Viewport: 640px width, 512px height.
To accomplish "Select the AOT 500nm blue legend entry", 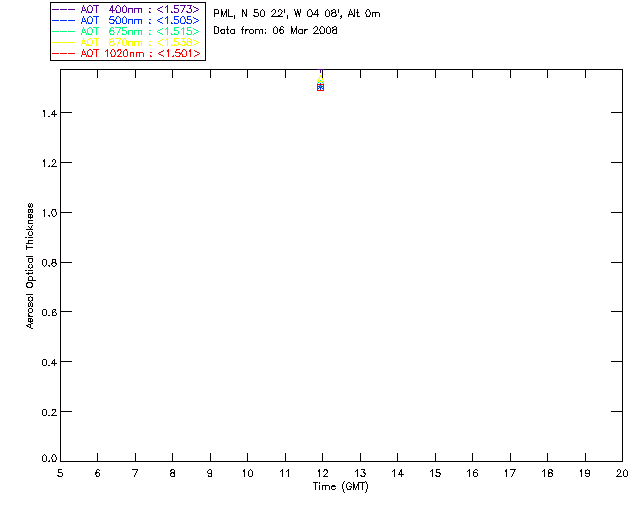I will pyautogui.click(x=127, y=20).
